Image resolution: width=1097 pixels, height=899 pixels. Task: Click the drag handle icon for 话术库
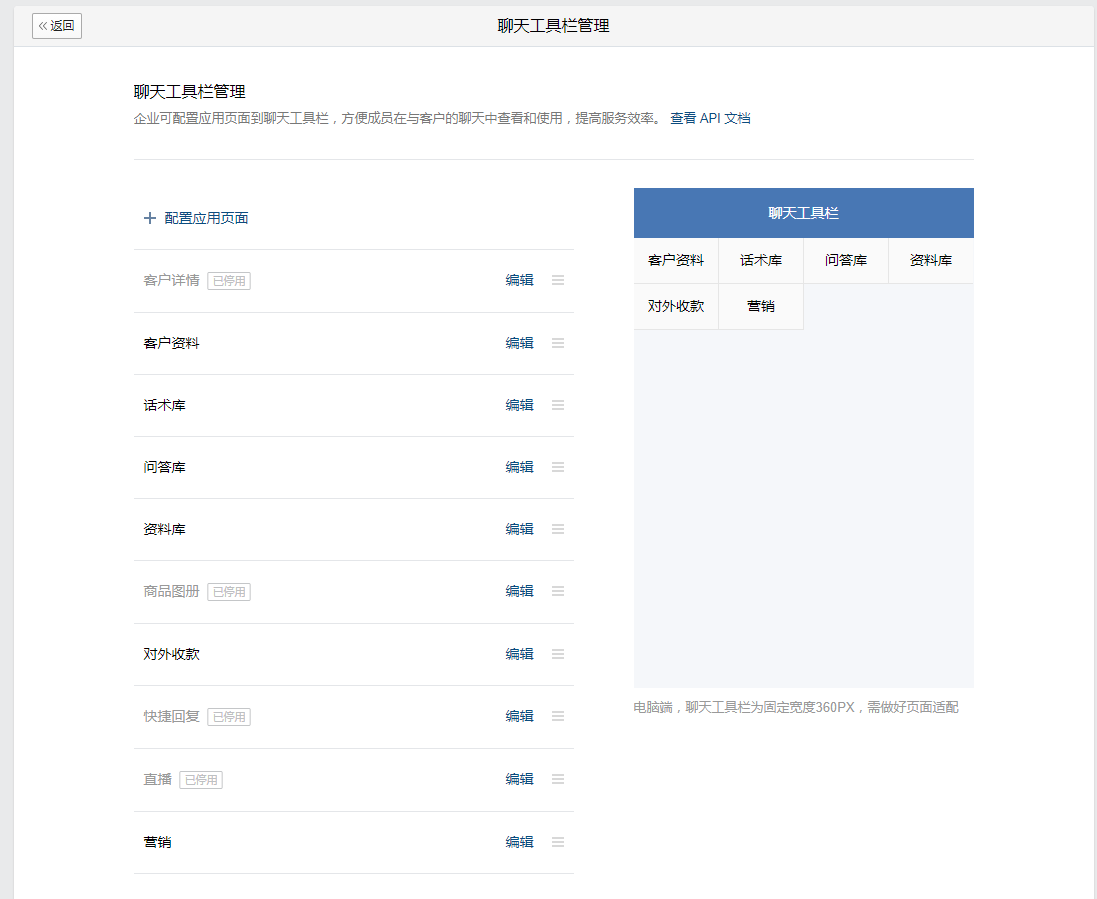[x=558, y=405]
